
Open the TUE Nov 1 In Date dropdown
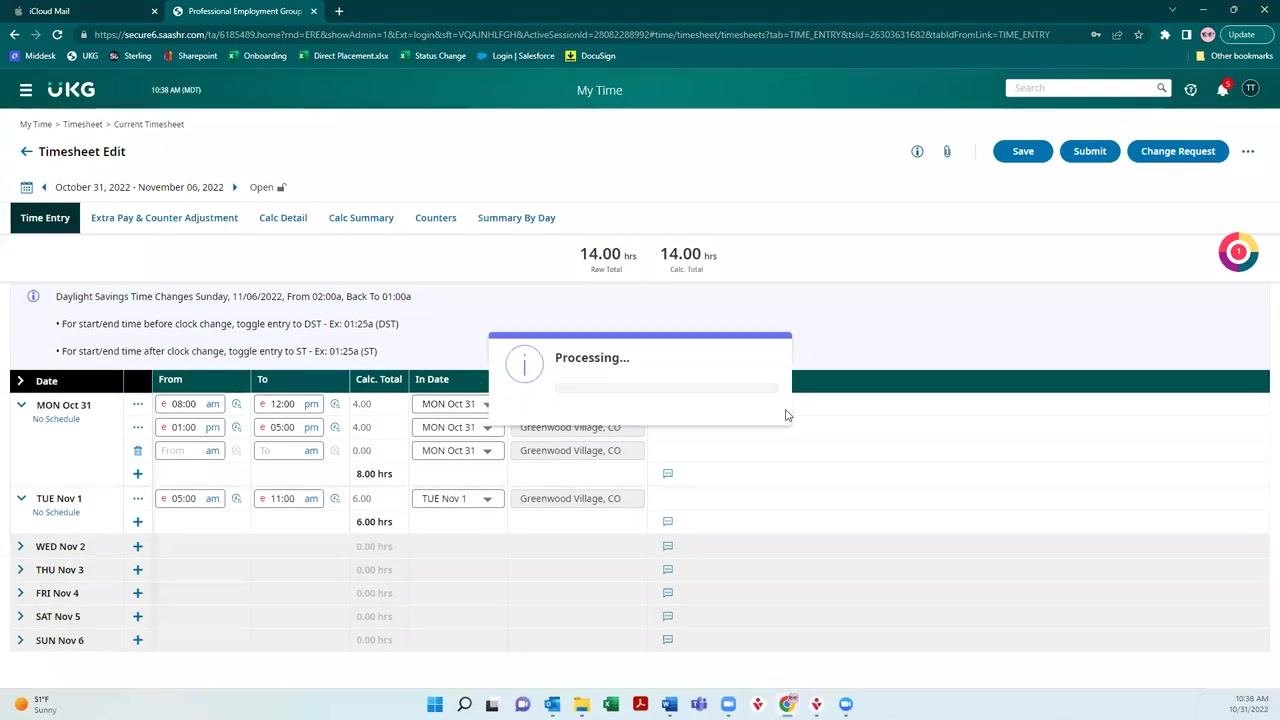click(458, 498)
